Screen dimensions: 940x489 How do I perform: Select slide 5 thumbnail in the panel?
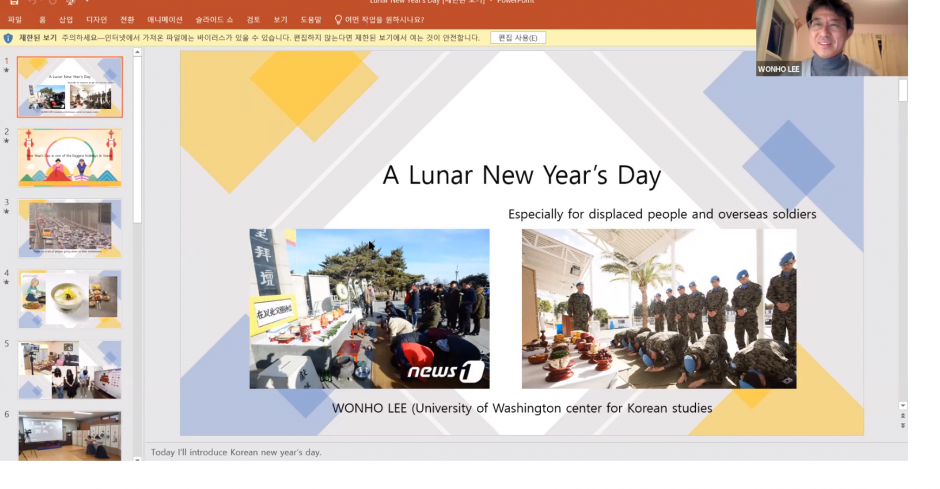pos(70,370)
